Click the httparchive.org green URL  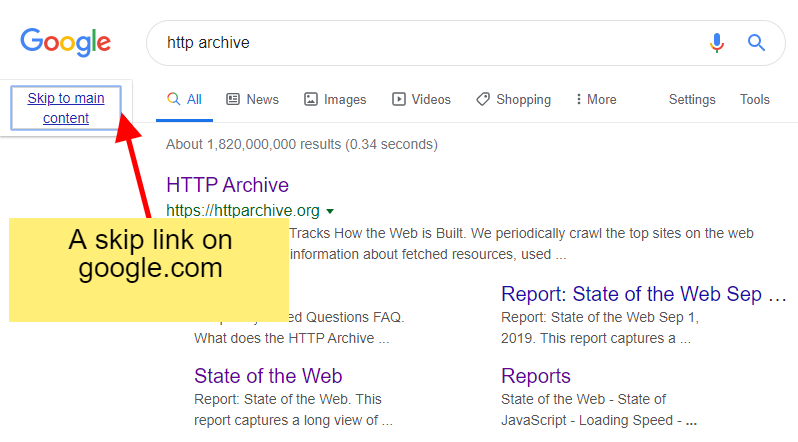(243, 211)
